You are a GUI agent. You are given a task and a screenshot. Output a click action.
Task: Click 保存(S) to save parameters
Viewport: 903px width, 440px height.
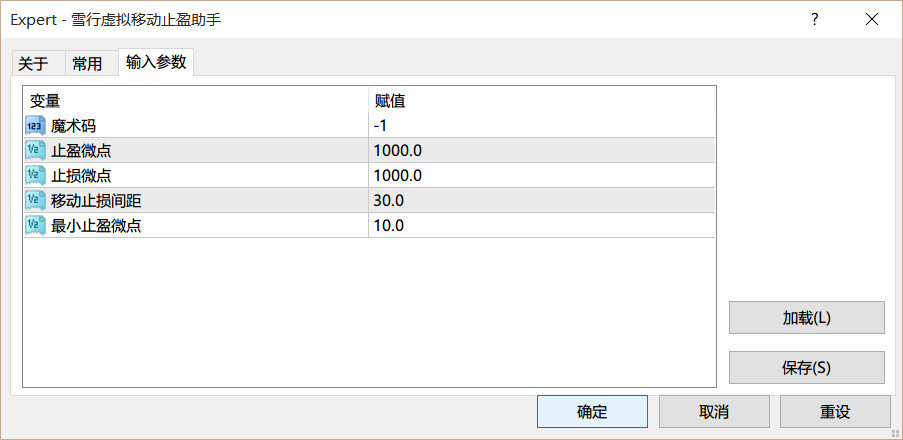[x=806, y=367]
